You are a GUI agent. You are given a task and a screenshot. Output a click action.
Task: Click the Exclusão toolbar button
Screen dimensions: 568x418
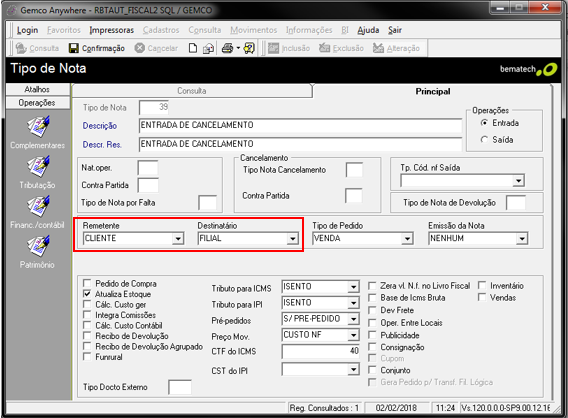(341, 48)
